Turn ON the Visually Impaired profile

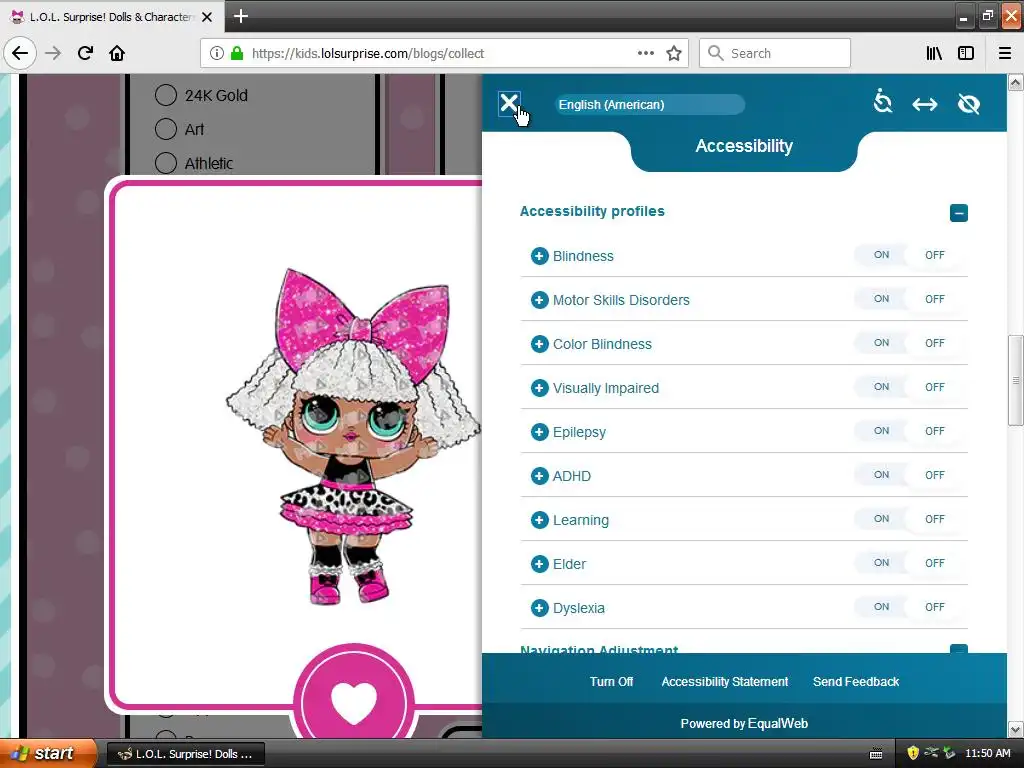coord(881,387)
